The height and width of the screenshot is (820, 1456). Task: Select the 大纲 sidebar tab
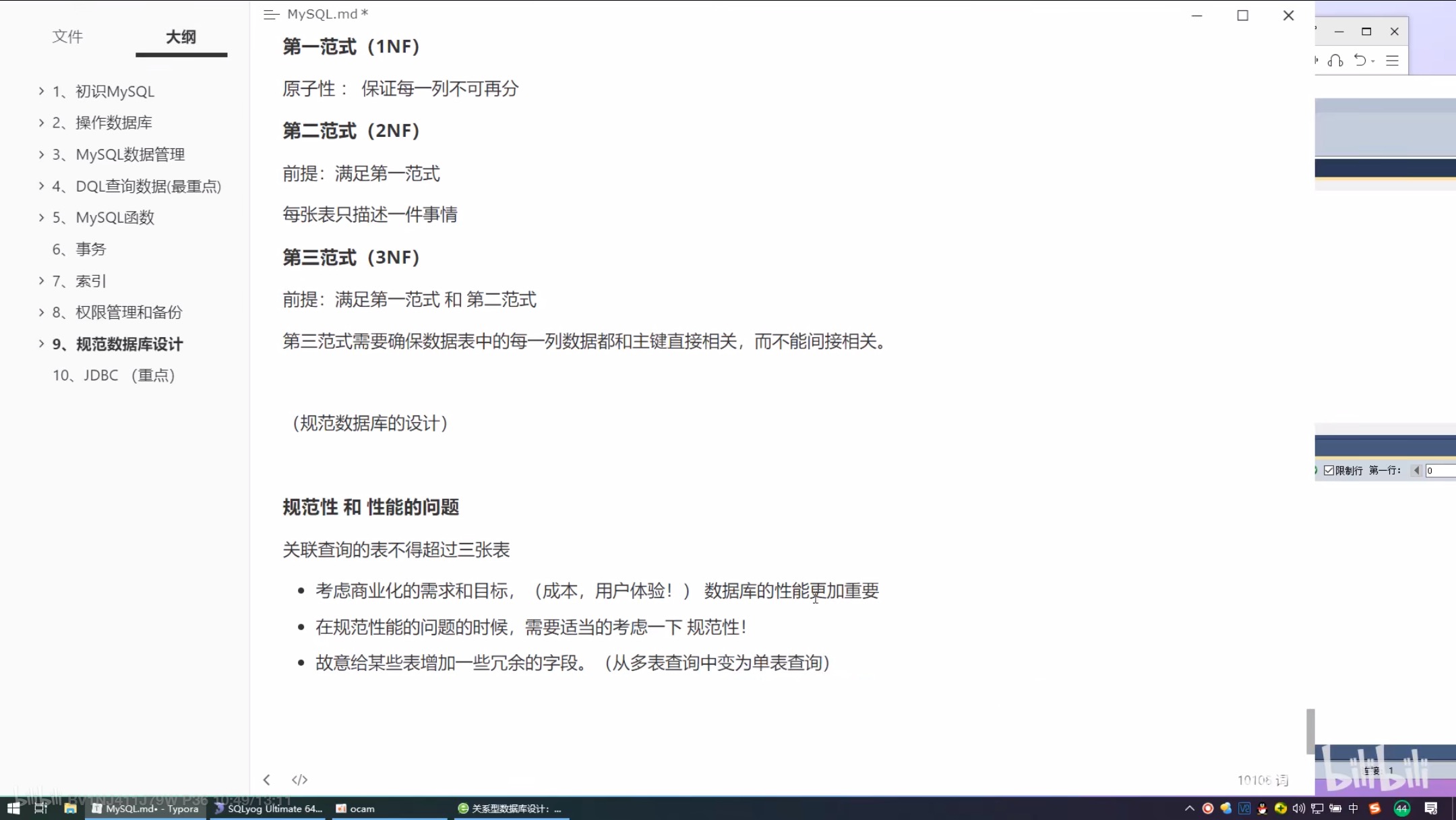click(x=181, y=36)
